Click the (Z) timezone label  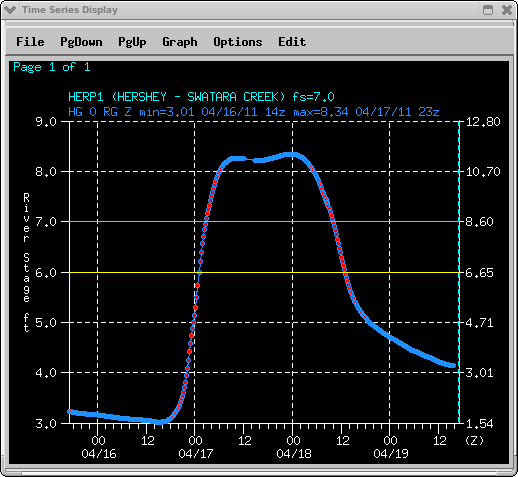click(474, 441)
